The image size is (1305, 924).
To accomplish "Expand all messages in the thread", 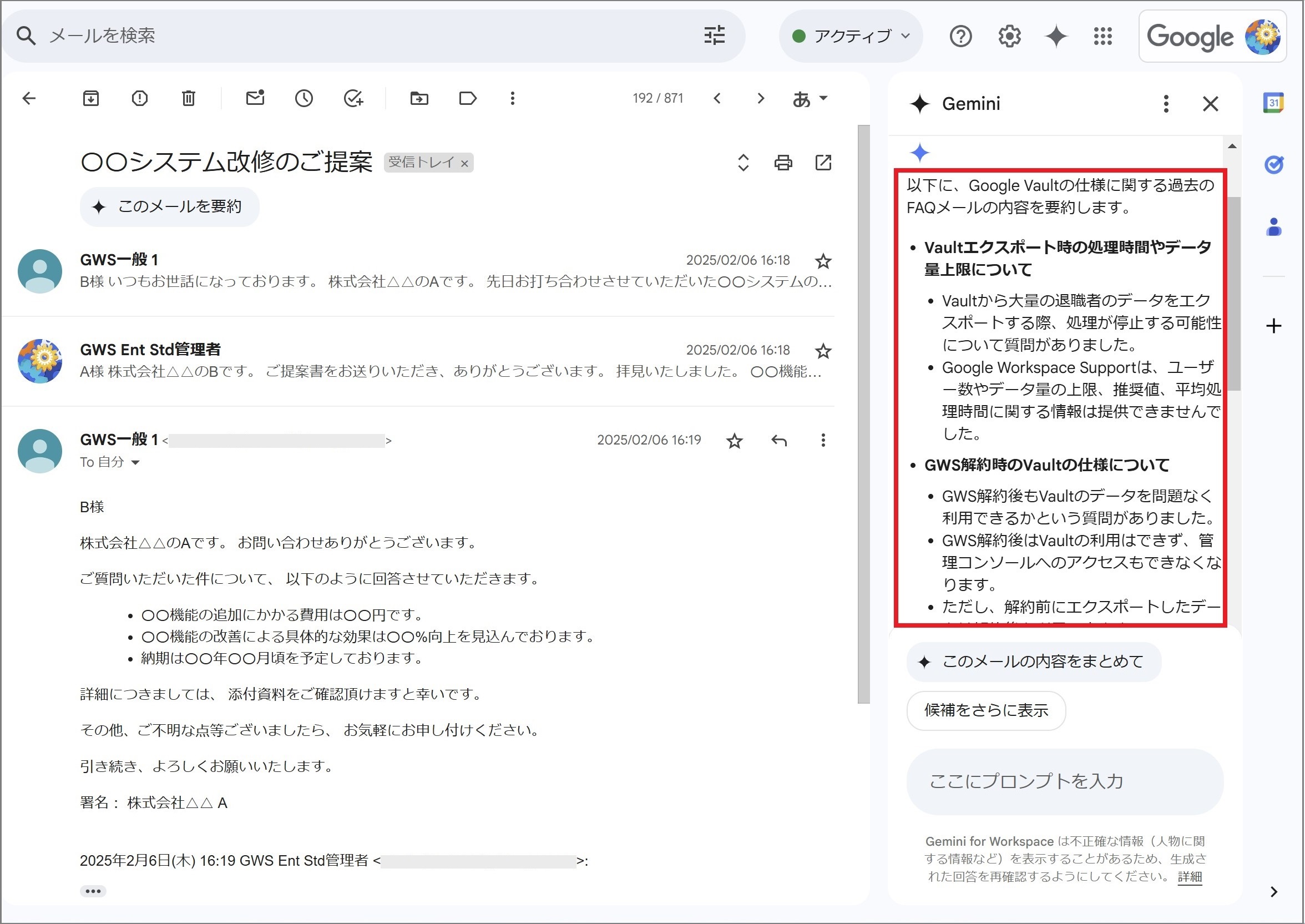I will click(x=743, y=163).
